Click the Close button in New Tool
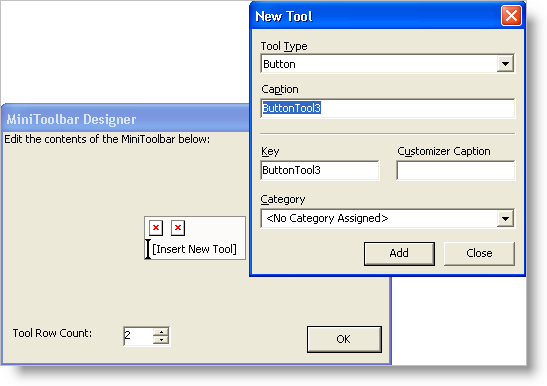This screenshot has height=386, width=547. click(479, 253)
